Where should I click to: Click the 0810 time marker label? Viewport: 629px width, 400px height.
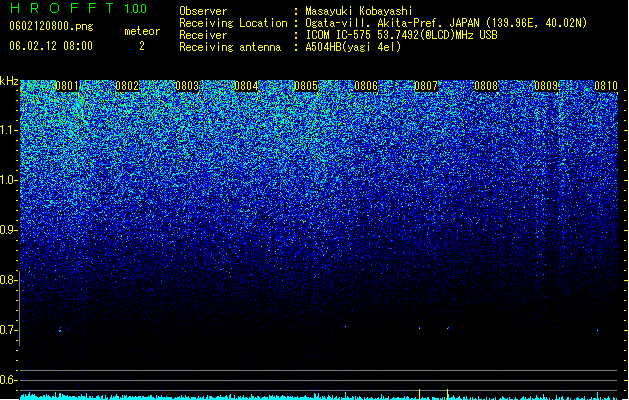tap(606, 86)
